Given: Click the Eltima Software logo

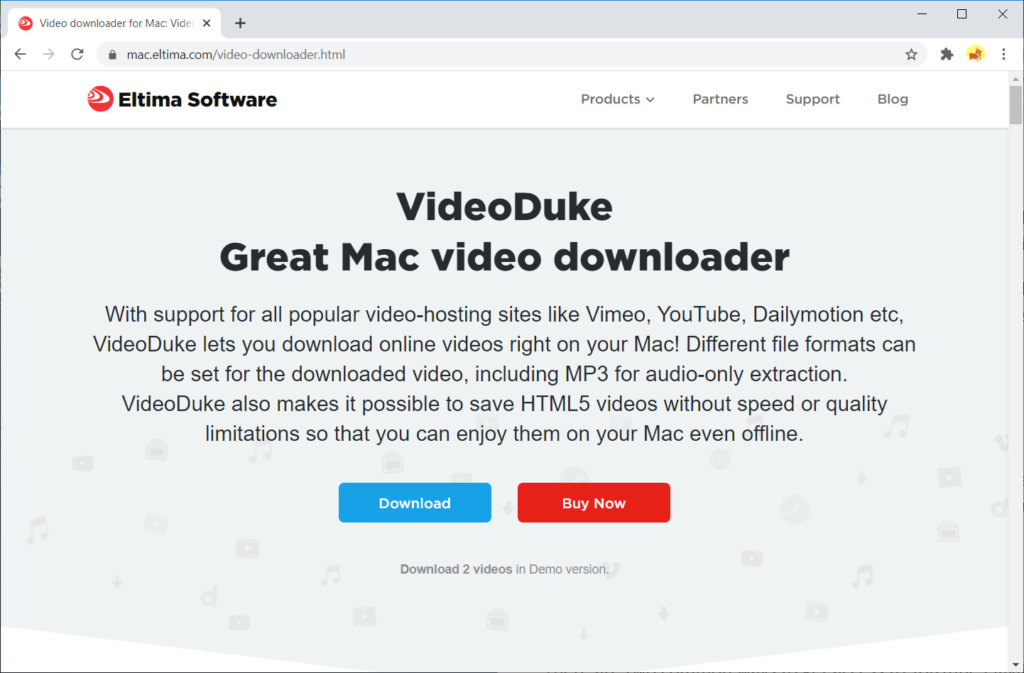Looking at the screenshot, I should (x=182, y=99).
